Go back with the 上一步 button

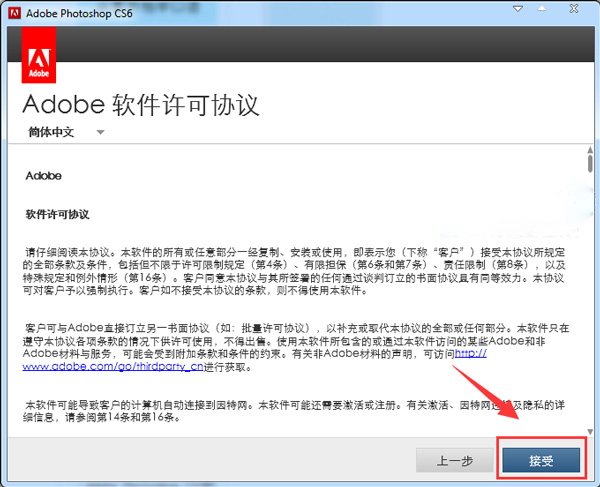pos(455,460)
